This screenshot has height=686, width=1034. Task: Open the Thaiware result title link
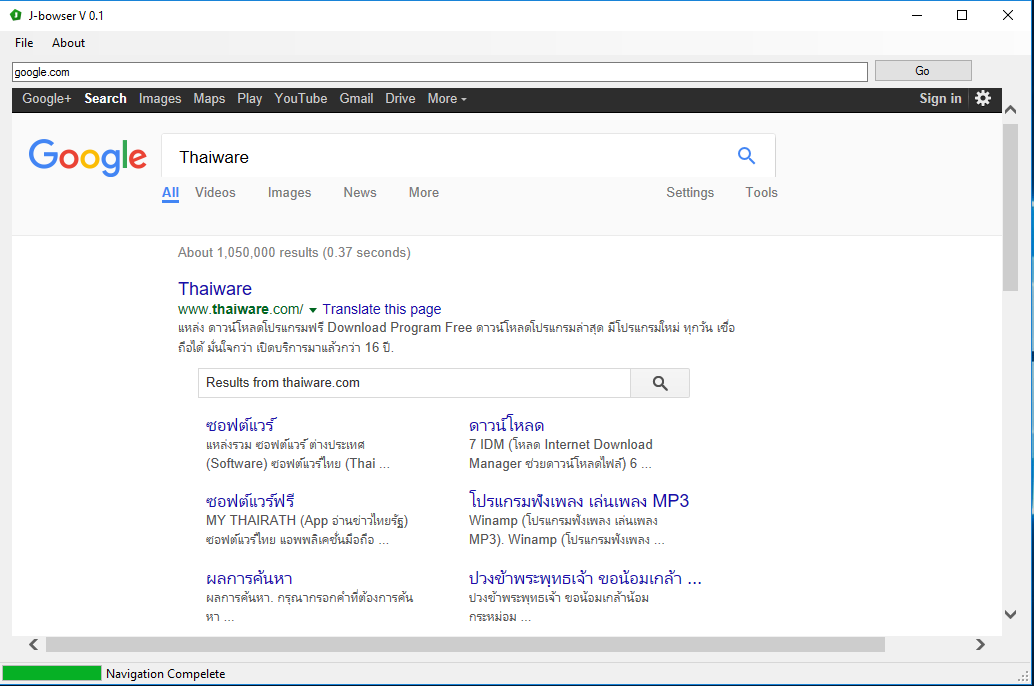coord(215,289)
